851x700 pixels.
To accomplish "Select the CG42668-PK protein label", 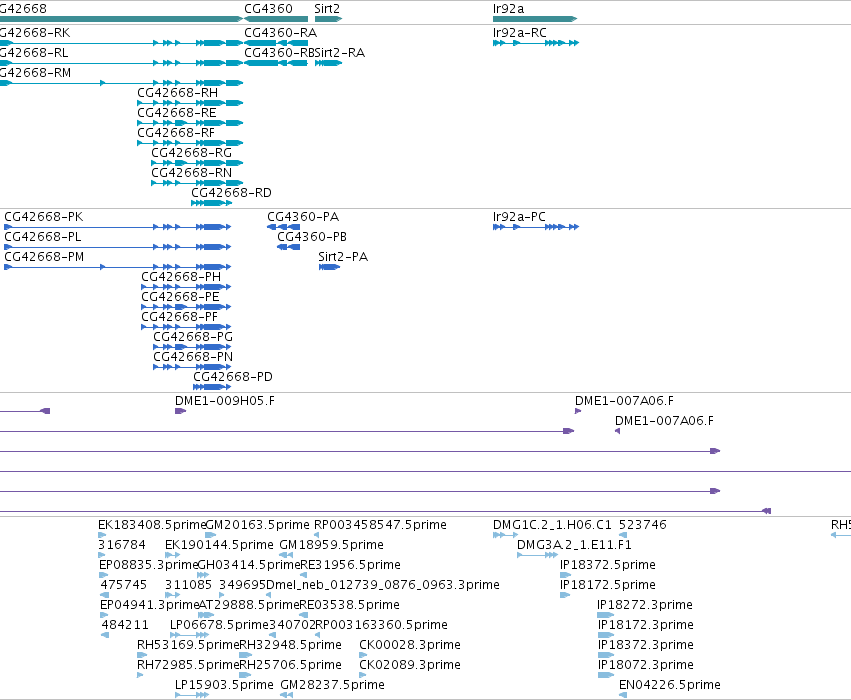I will (x=44, y=217).
